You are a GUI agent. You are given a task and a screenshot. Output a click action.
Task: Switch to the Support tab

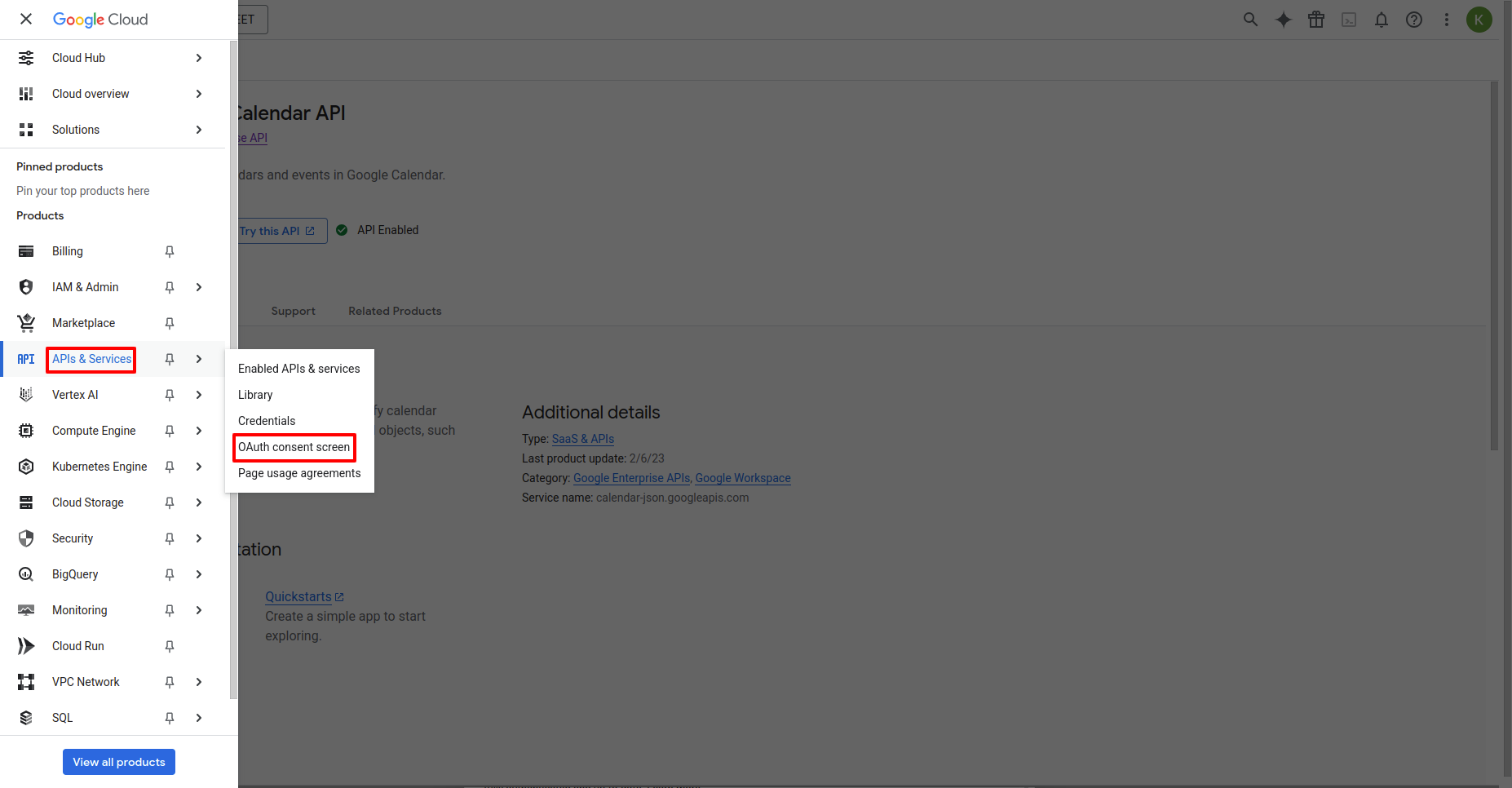(293, 311)
